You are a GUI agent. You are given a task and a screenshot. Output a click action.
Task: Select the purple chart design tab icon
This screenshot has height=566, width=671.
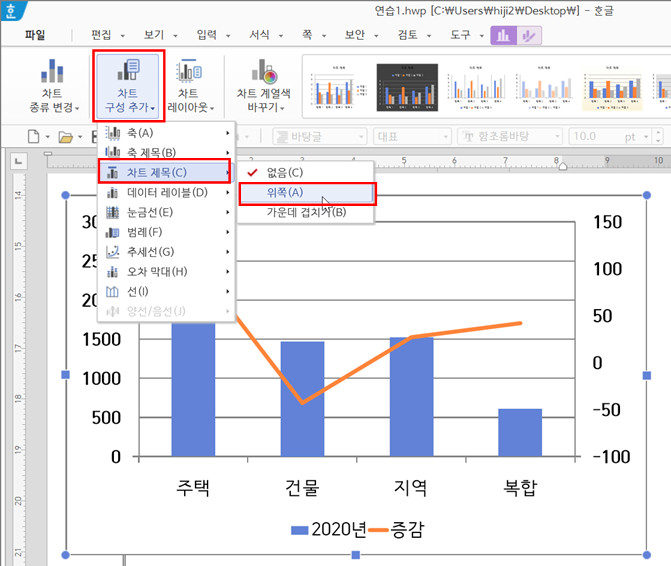(x=504, y=35)
